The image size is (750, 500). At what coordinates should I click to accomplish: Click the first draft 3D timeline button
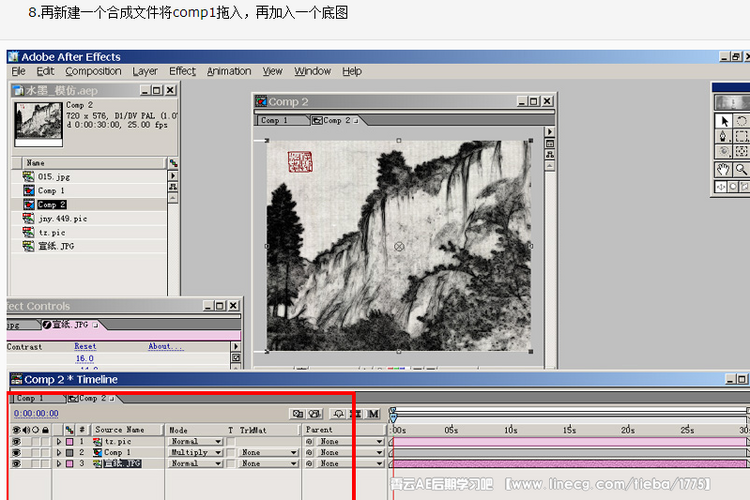[298, 413]
